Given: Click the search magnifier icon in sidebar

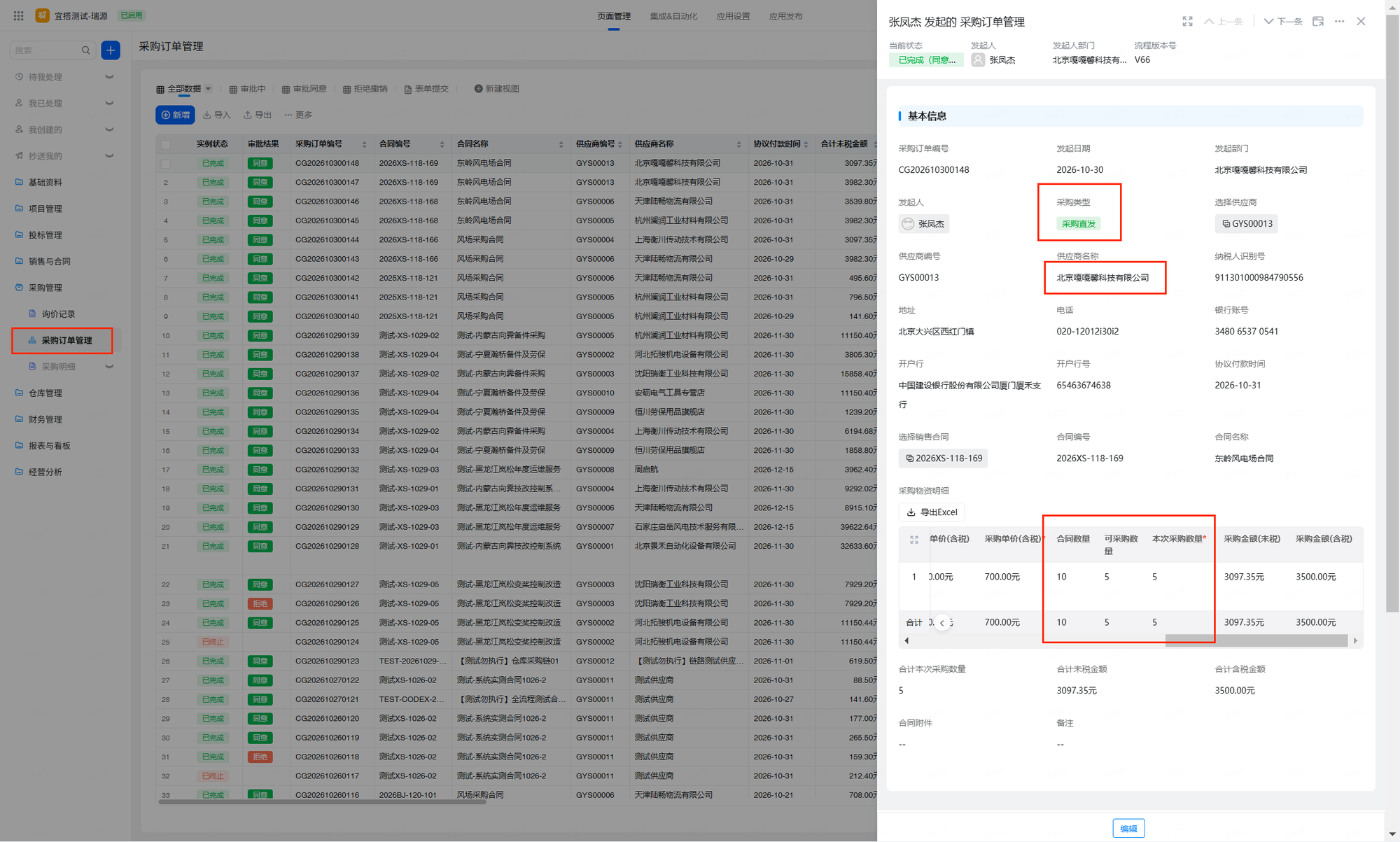Looking at the screenshot, I should 85,50.
